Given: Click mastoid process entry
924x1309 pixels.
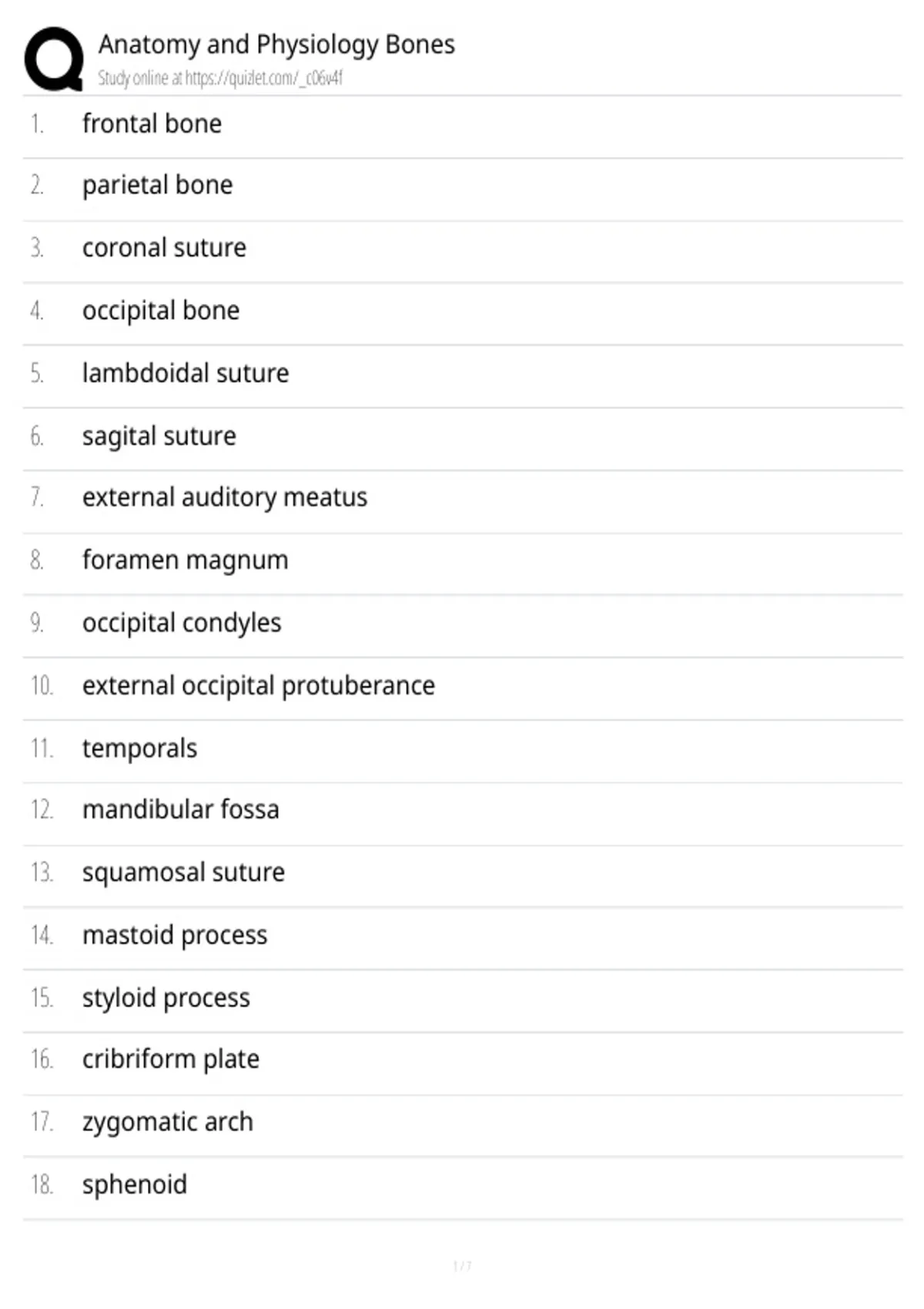Looking at the screenshot, I should (x=175, y=936).
